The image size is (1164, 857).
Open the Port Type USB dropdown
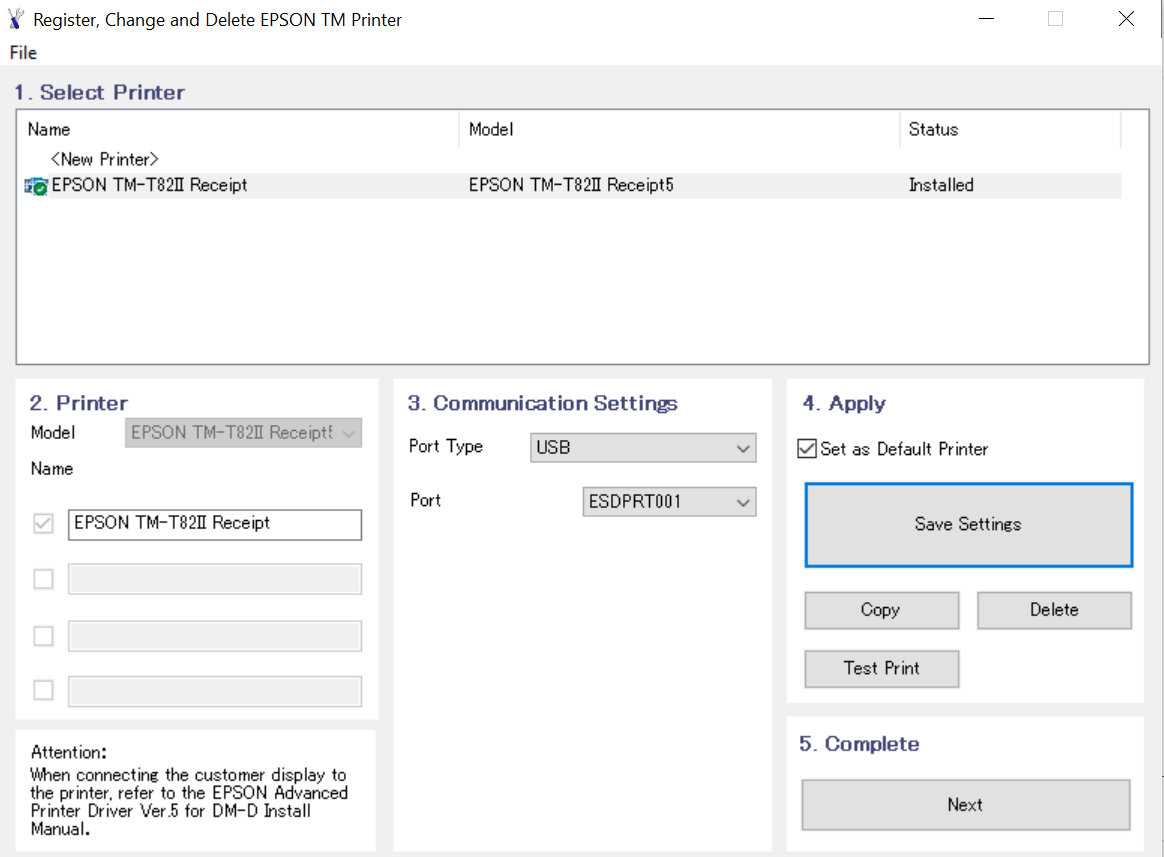coord(643,448)
